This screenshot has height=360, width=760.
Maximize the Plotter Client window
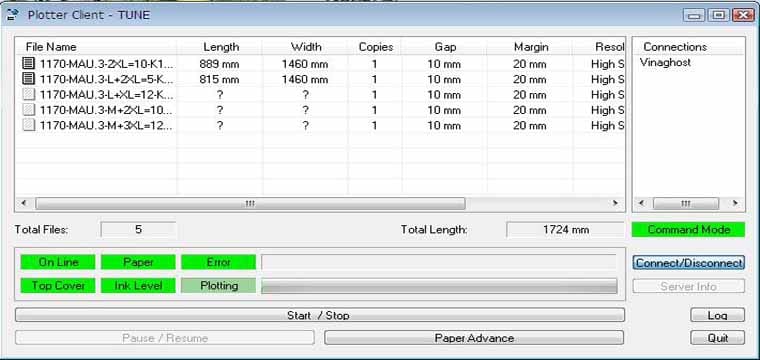coord(718,15)
